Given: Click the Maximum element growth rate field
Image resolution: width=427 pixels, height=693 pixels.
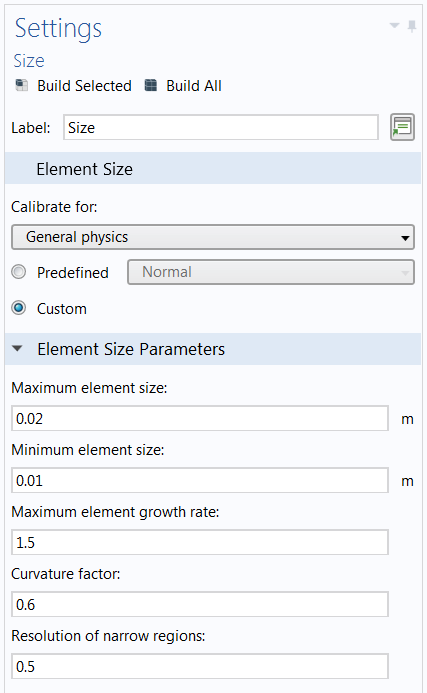Looking at the screenshot, I should tap(200, 542).
